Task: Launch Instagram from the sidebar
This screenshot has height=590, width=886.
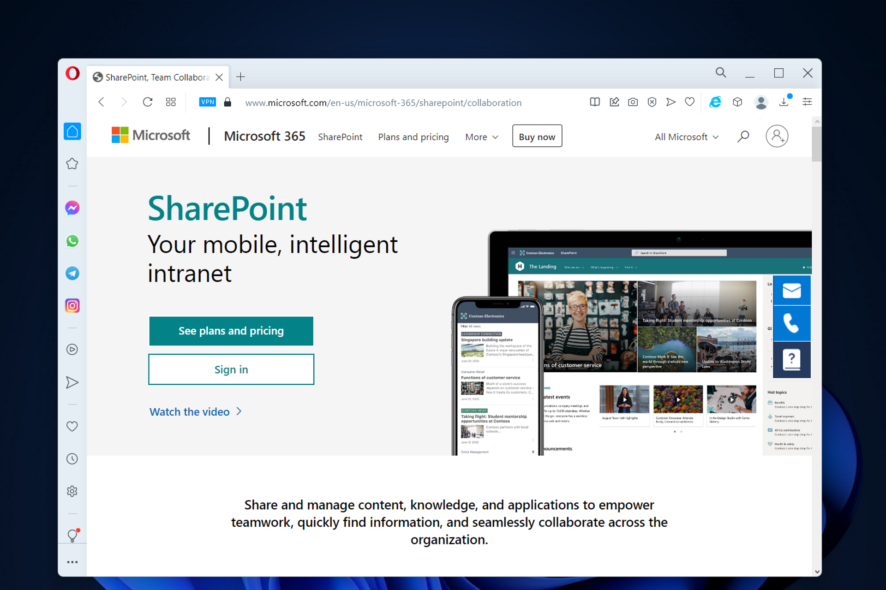Action: click(x=72, y=306)
